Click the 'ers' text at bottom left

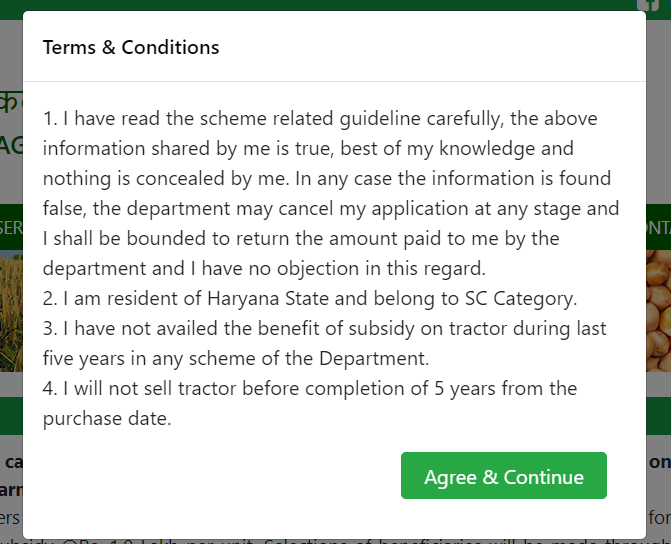point(10,517)
